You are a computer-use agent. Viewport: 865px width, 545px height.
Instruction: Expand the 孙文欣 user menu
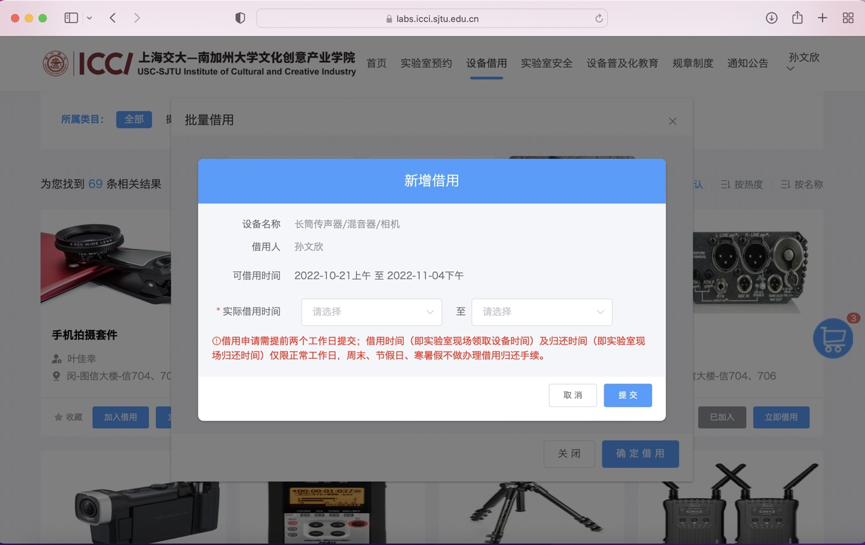[x=803, y=61]
